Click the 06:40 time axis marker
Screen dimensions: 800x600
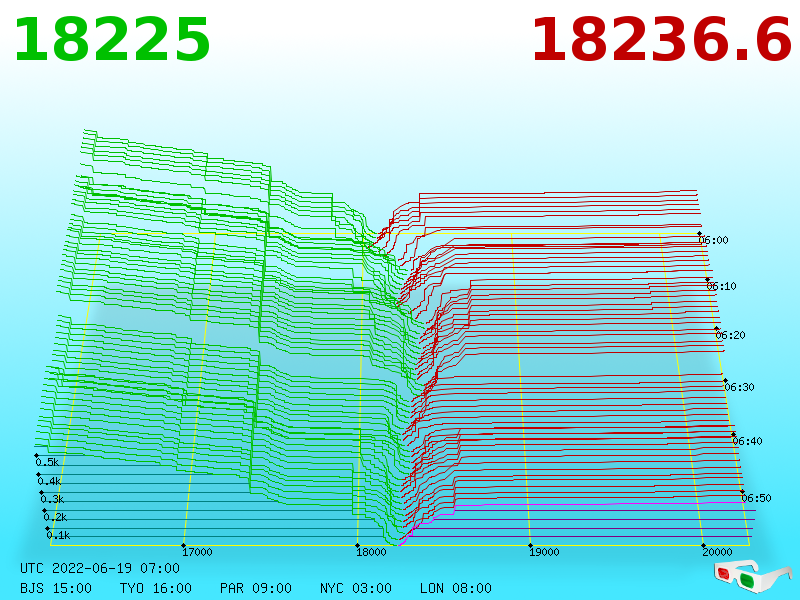[x=747, y=441]
